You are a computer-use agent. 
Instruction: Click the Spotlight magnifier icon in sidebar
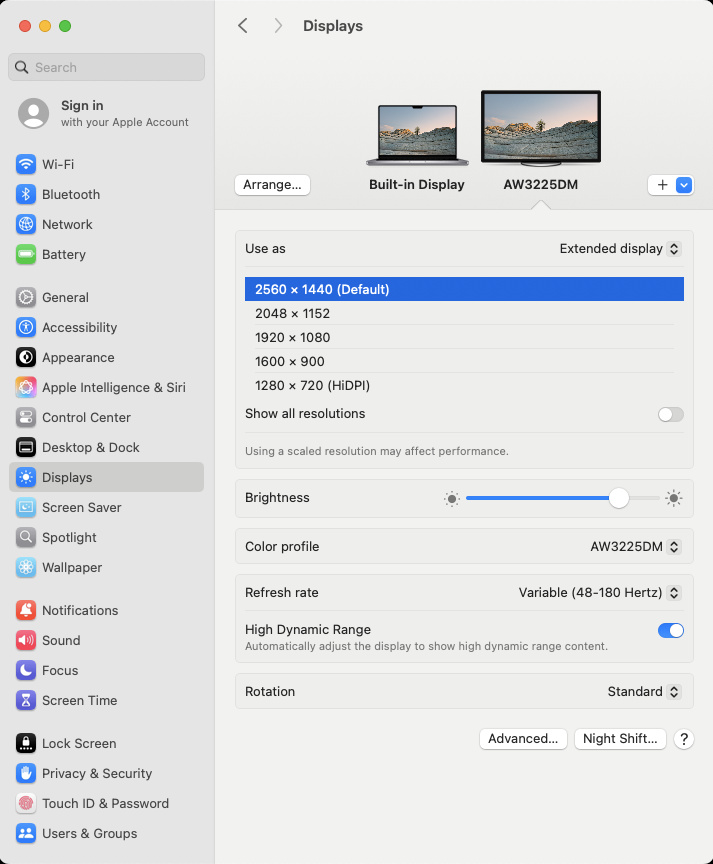point(26,537)
